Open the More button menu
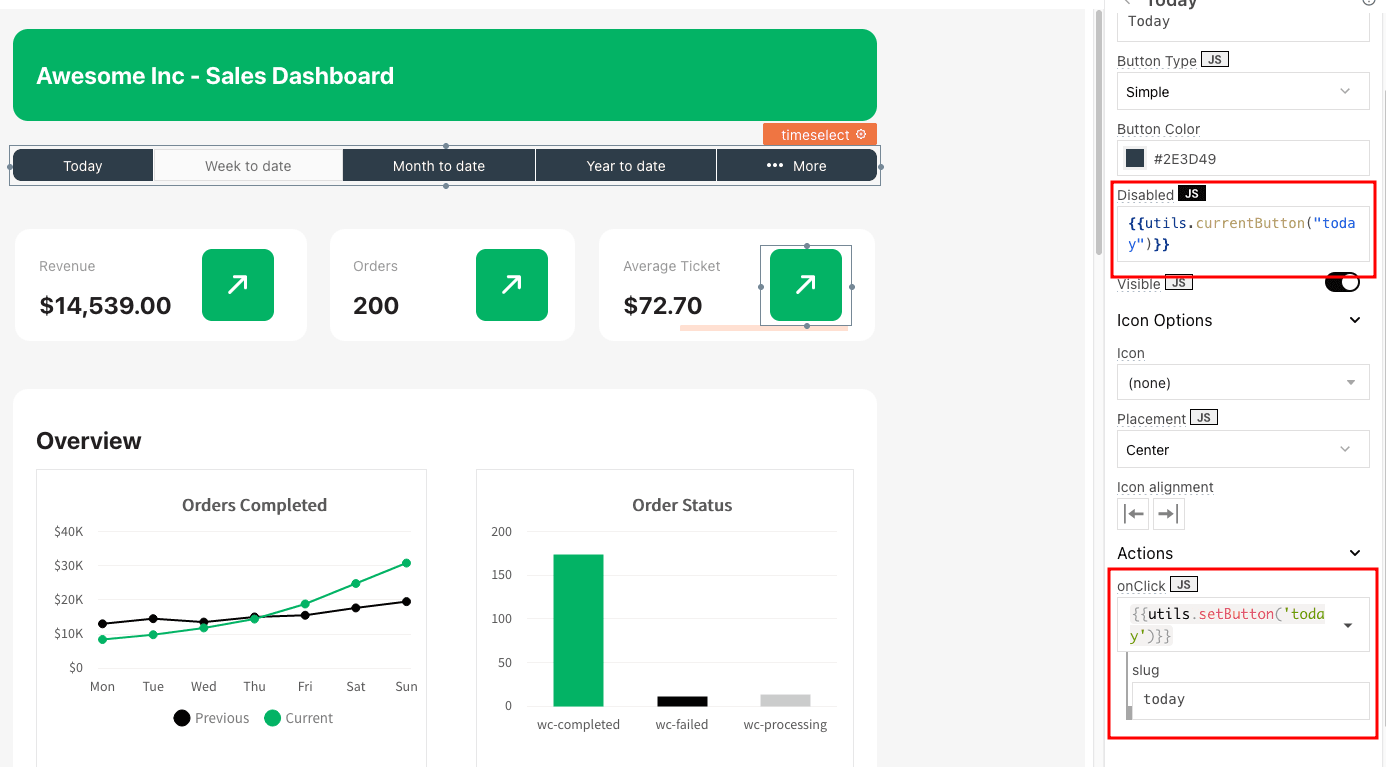1386x767 pixels. (796, 166)
